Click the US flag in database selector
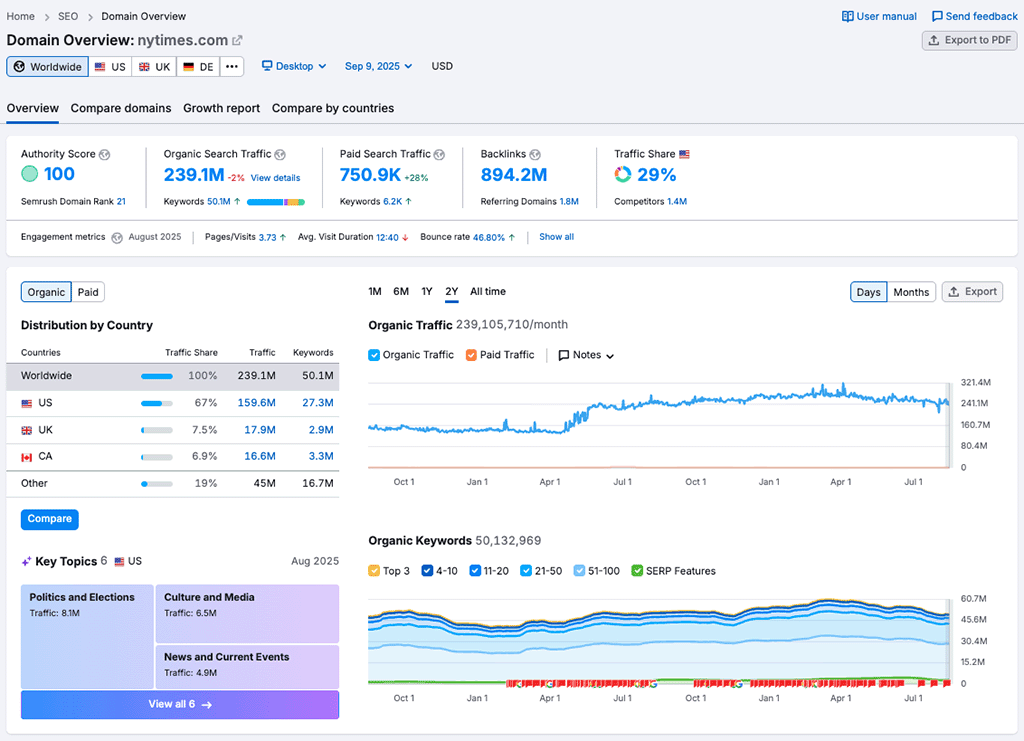The height and width of the screenshot is (741, 1024). [100, 67]
